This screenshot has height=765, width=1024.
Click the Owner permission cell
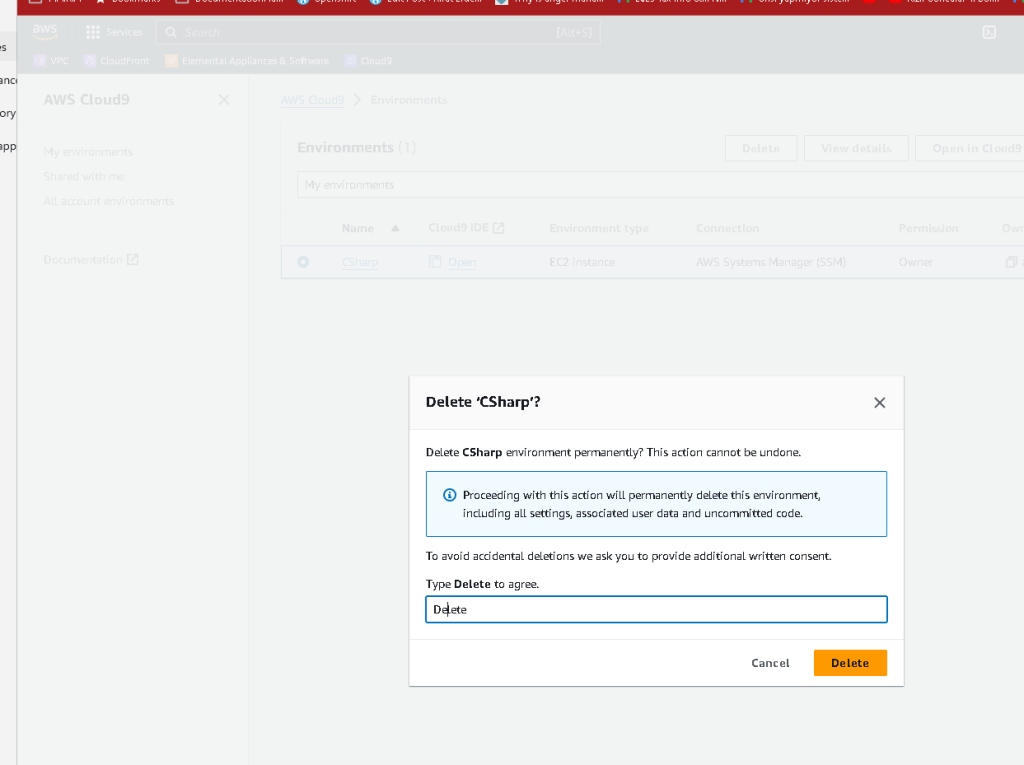tap(916, 262)
